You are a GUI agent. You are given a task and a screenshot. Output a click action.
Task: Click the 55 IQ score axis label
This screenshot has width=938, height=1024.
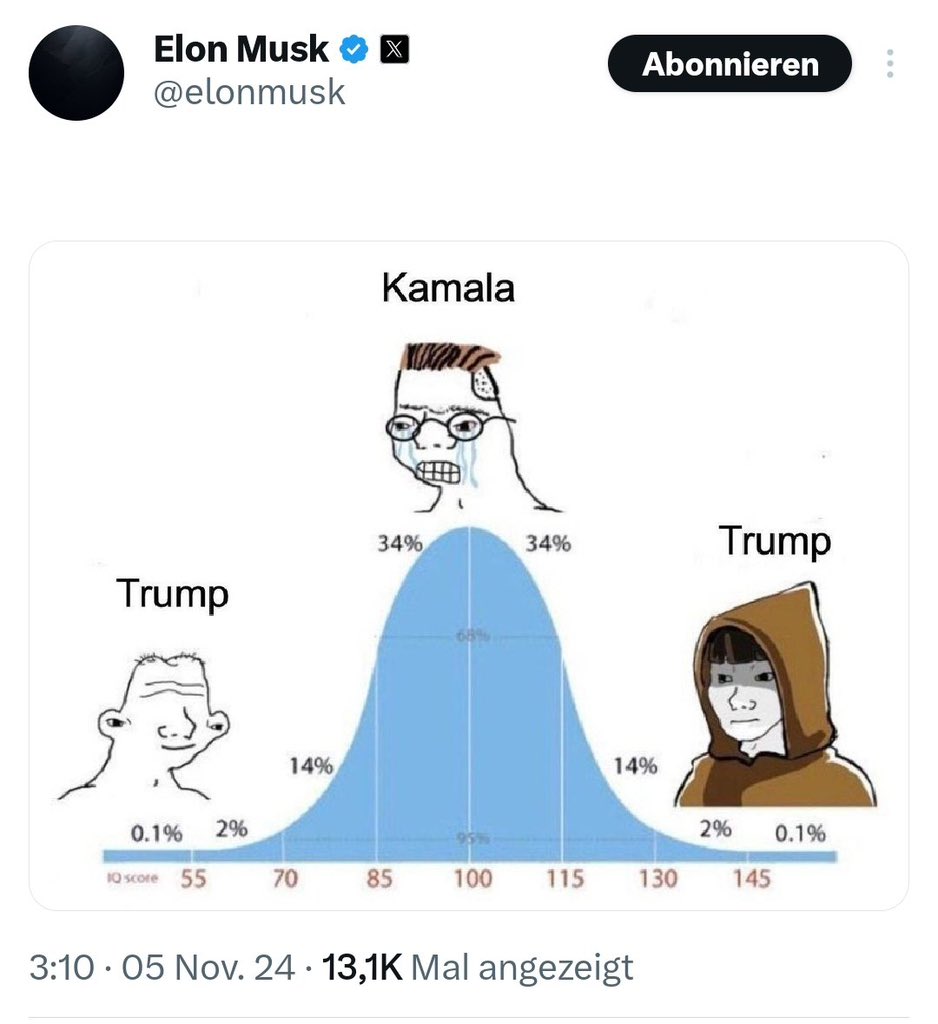[x=193, y=879]
